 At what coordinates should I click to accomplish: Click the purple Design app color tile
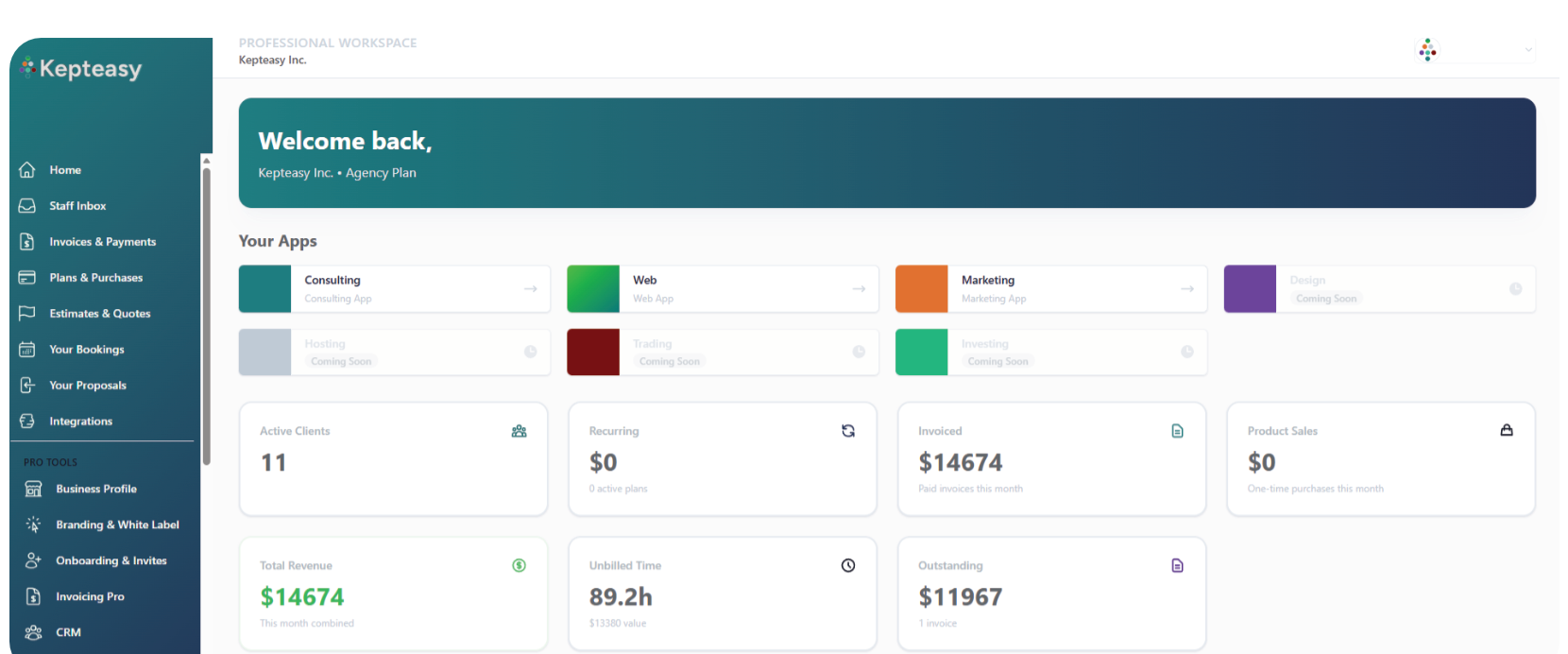click(1250, 289)
